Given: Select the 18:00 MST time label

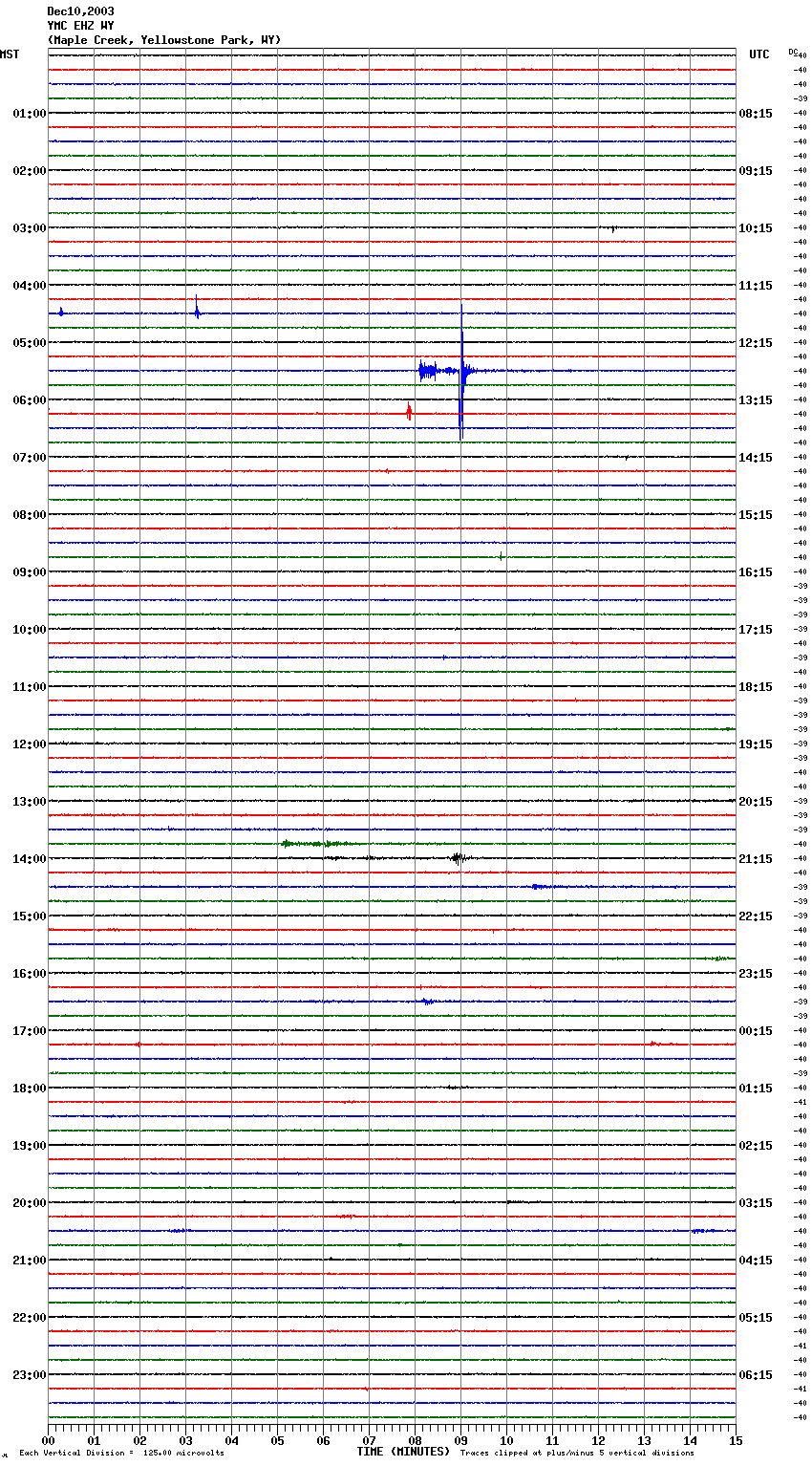Looking at the screenshot, I should coord(29,1089).
